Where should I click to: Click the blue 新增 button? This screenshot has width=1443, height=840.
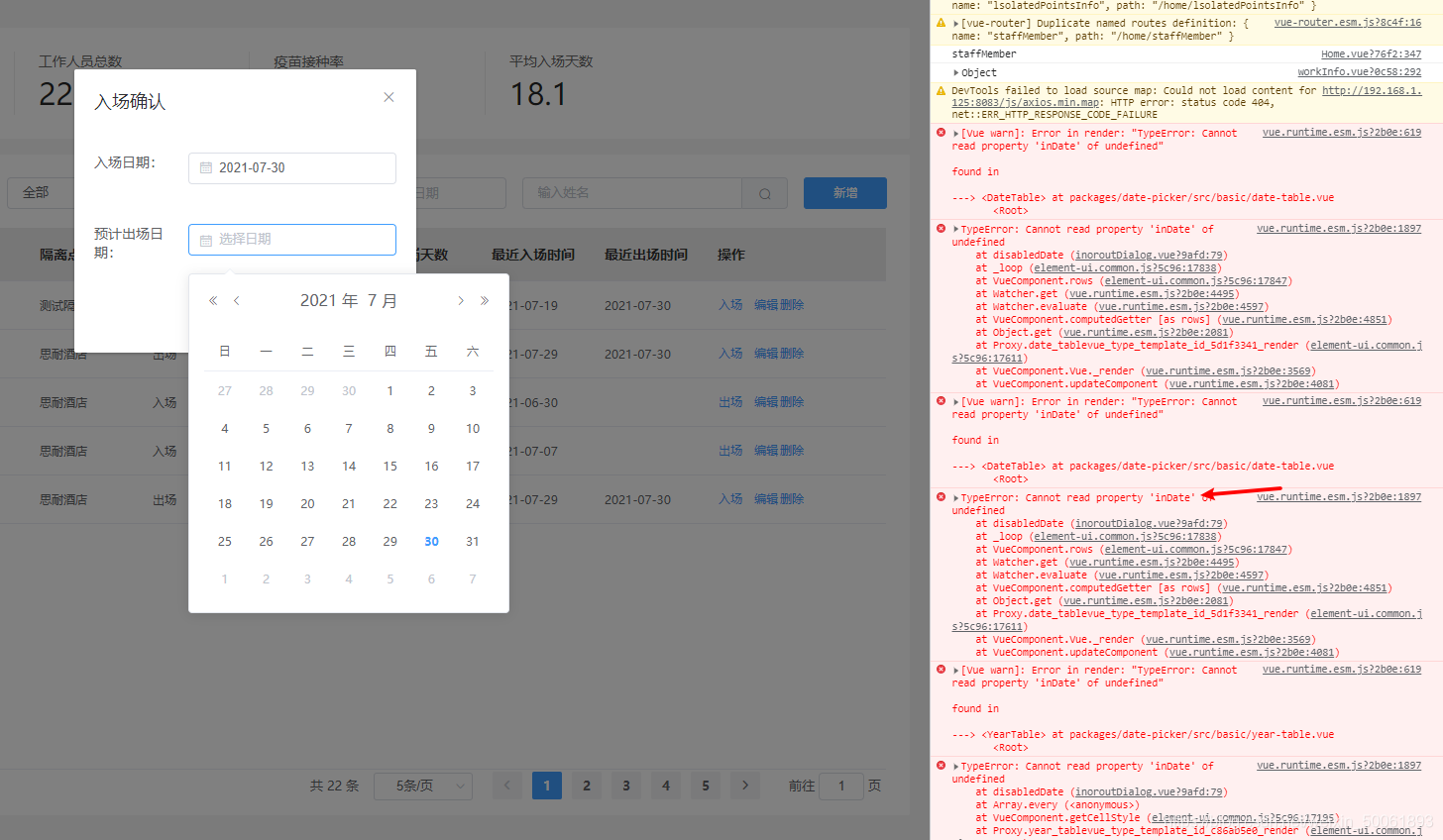point(845,193)
